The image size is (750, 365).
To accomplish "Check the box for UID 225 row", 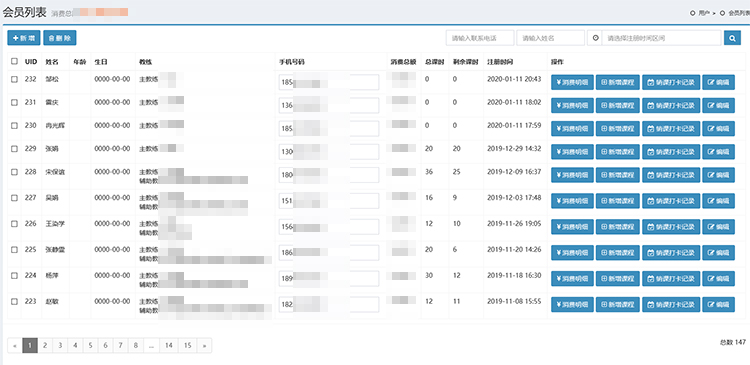I will tap(14, 250).
